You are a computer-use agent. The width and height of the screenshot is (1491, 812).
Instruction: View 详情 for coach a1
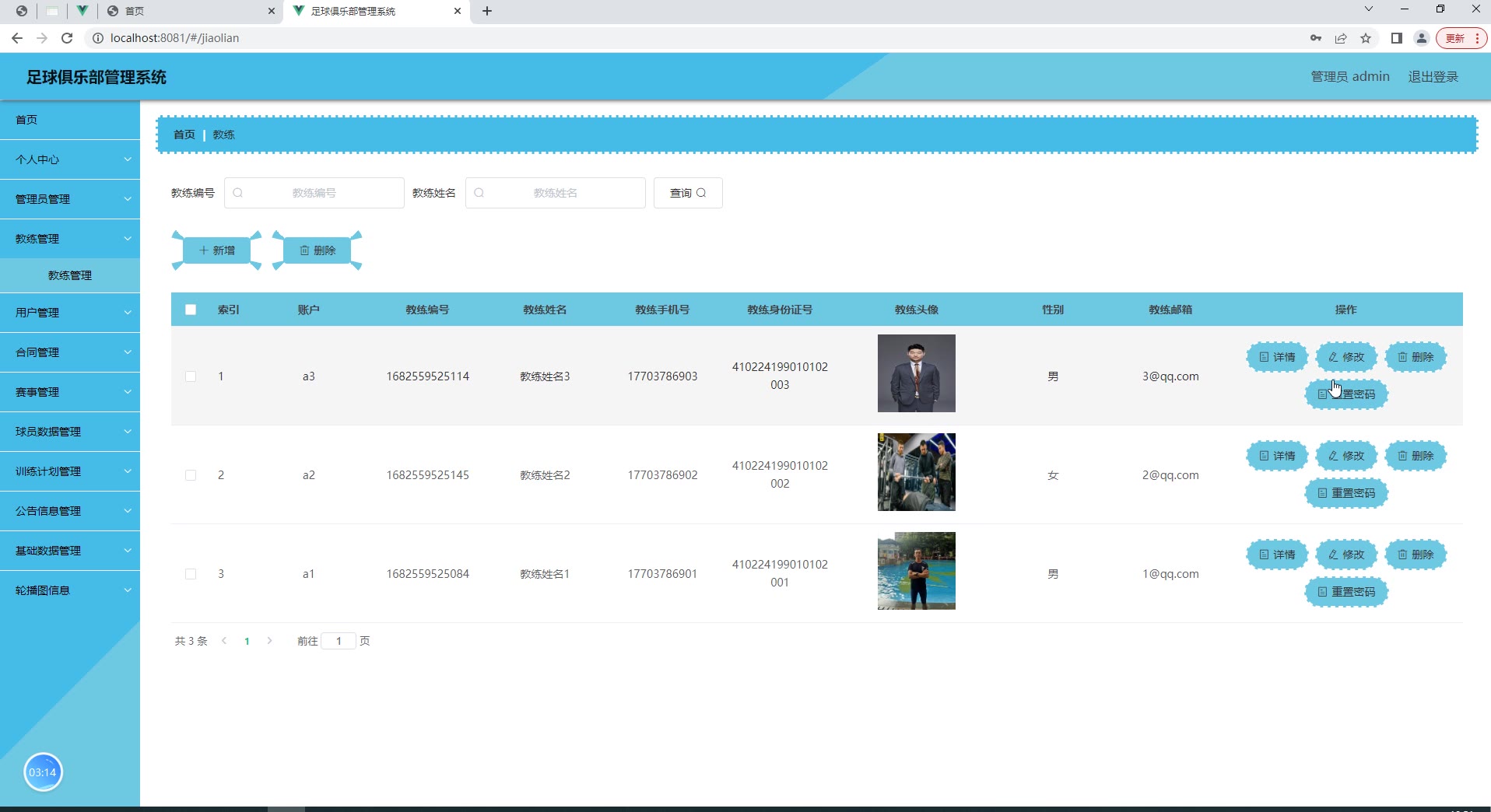[1277, 555]
